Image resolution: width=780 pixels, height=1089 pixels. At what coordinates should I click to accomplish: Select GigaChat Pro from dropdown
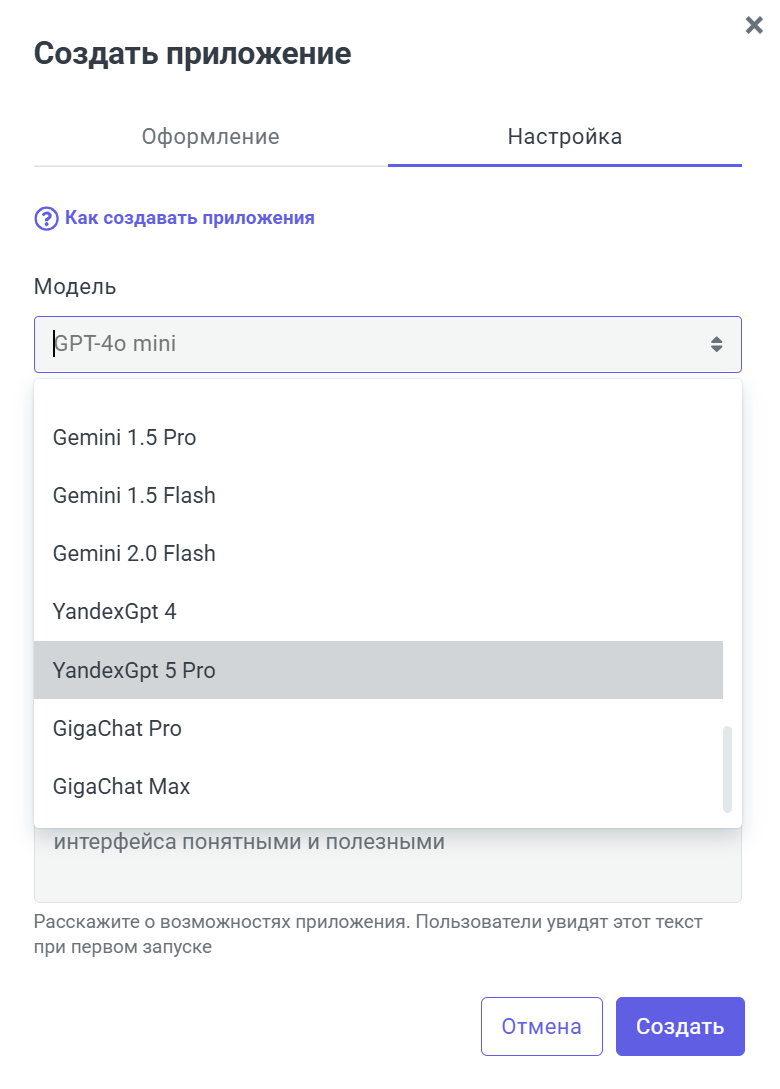point(117,728)
